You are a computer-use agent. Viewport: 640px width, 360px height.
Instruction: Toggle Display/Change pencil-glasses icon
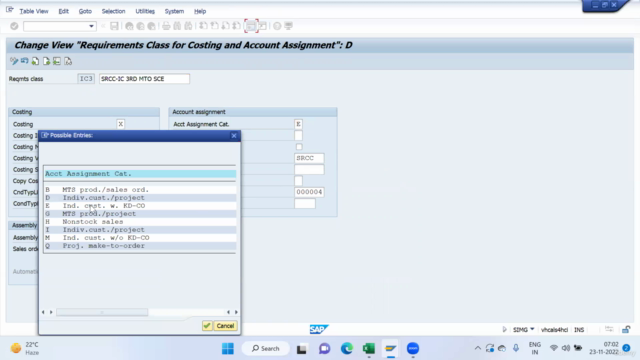click(14, 61)
